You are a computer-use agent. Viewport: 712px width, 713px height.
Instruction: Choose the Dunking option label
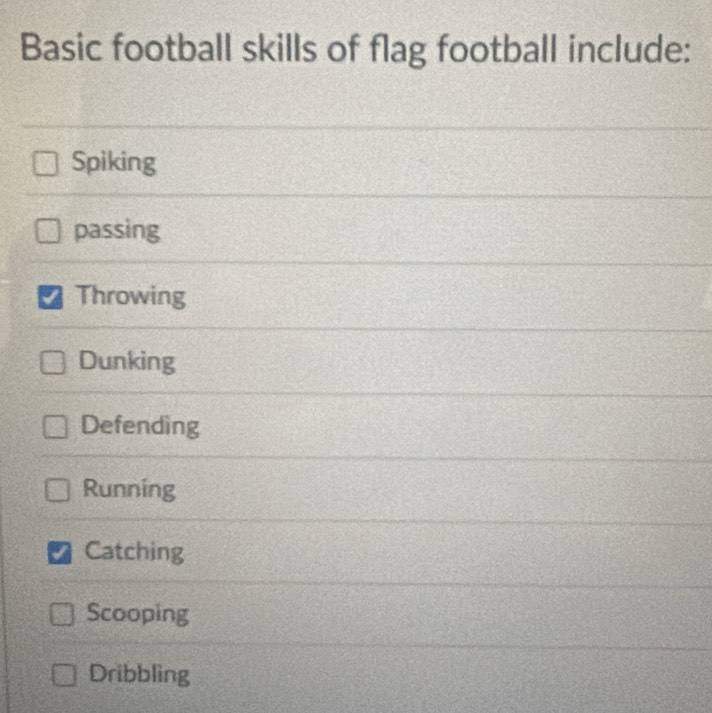coord(127,362)
